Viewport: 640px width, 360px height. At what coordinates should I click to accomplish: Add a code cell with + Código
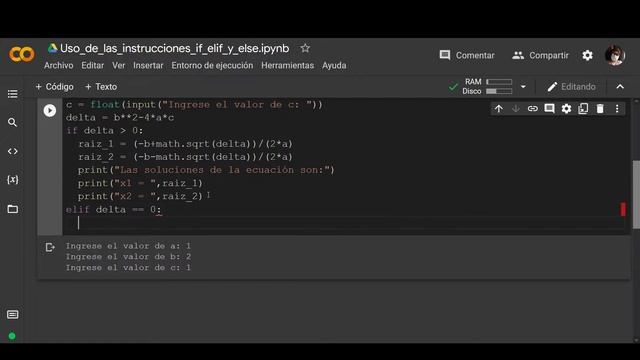pyautogui.click(x=55, y=87)
